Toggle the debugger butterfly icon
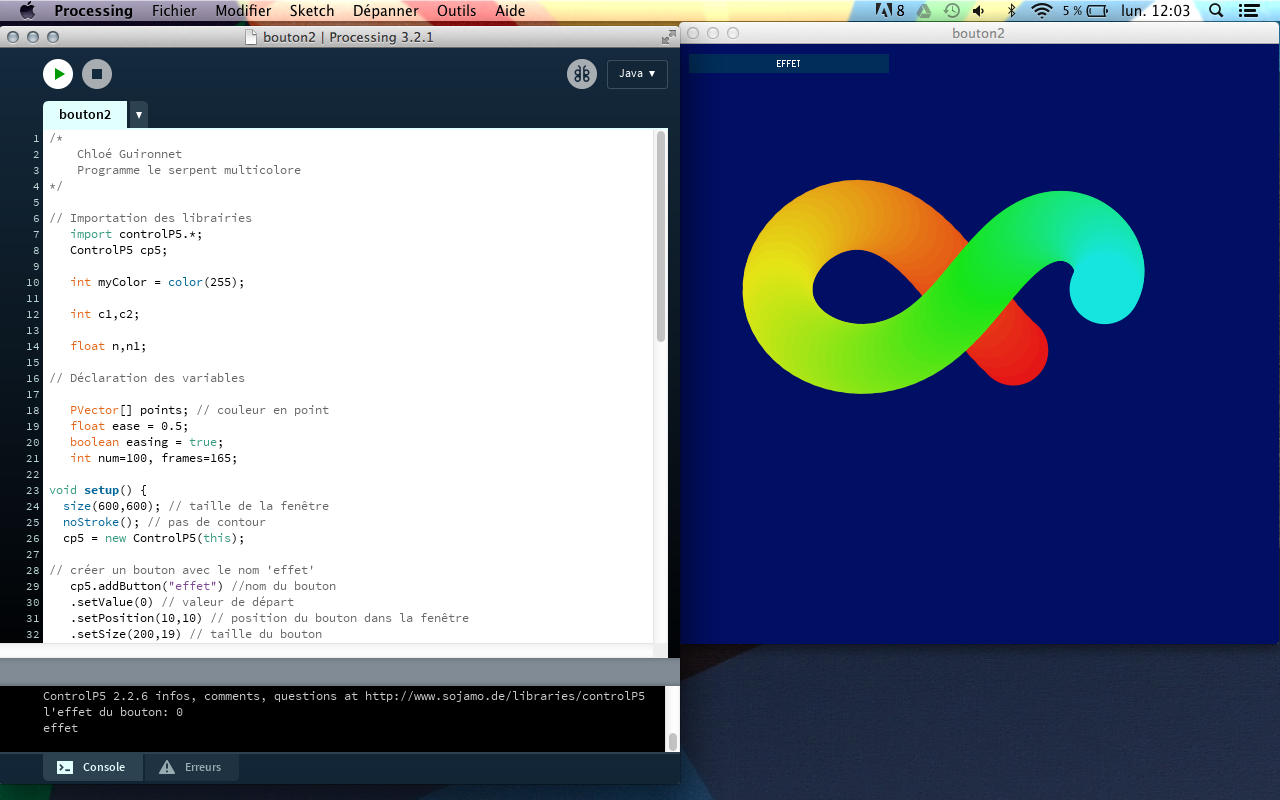 click(x=582, y=74)
